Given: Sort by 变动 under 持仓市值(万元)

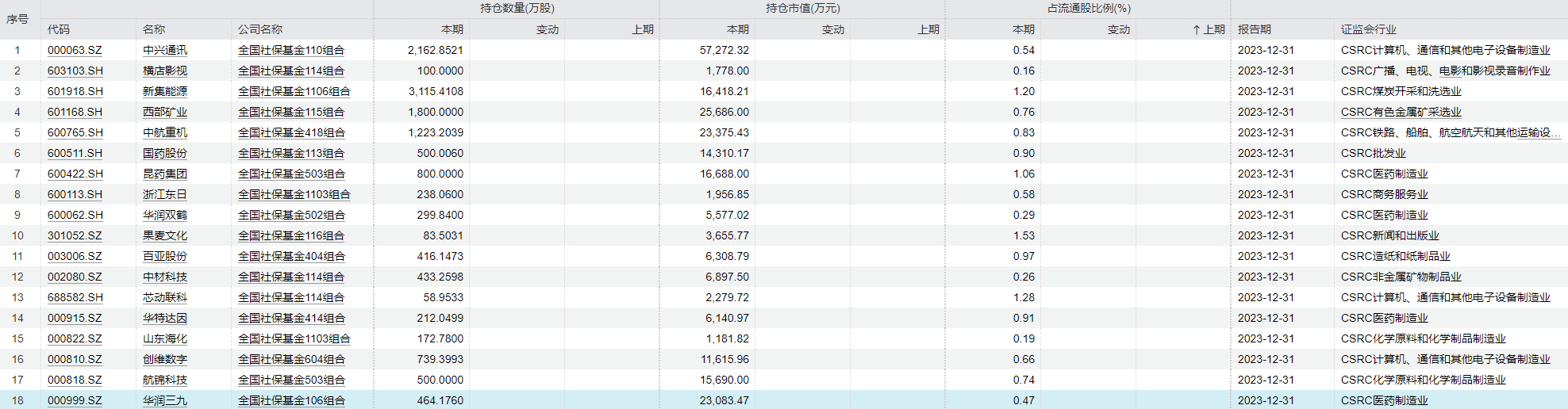Looking at the screenshot, I should (x=833, y=29).
